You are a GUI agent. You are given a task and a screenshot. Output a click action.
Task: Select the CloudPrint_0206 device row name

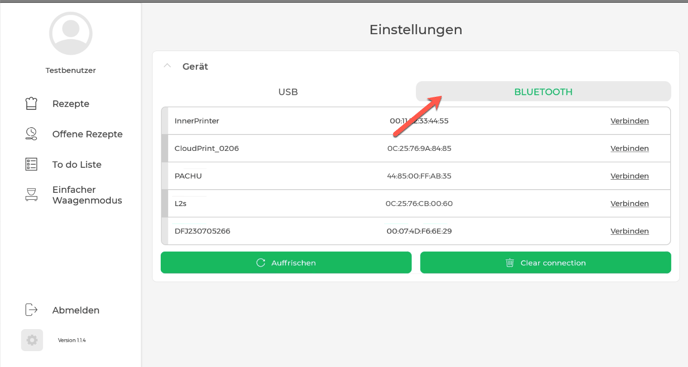207,148
